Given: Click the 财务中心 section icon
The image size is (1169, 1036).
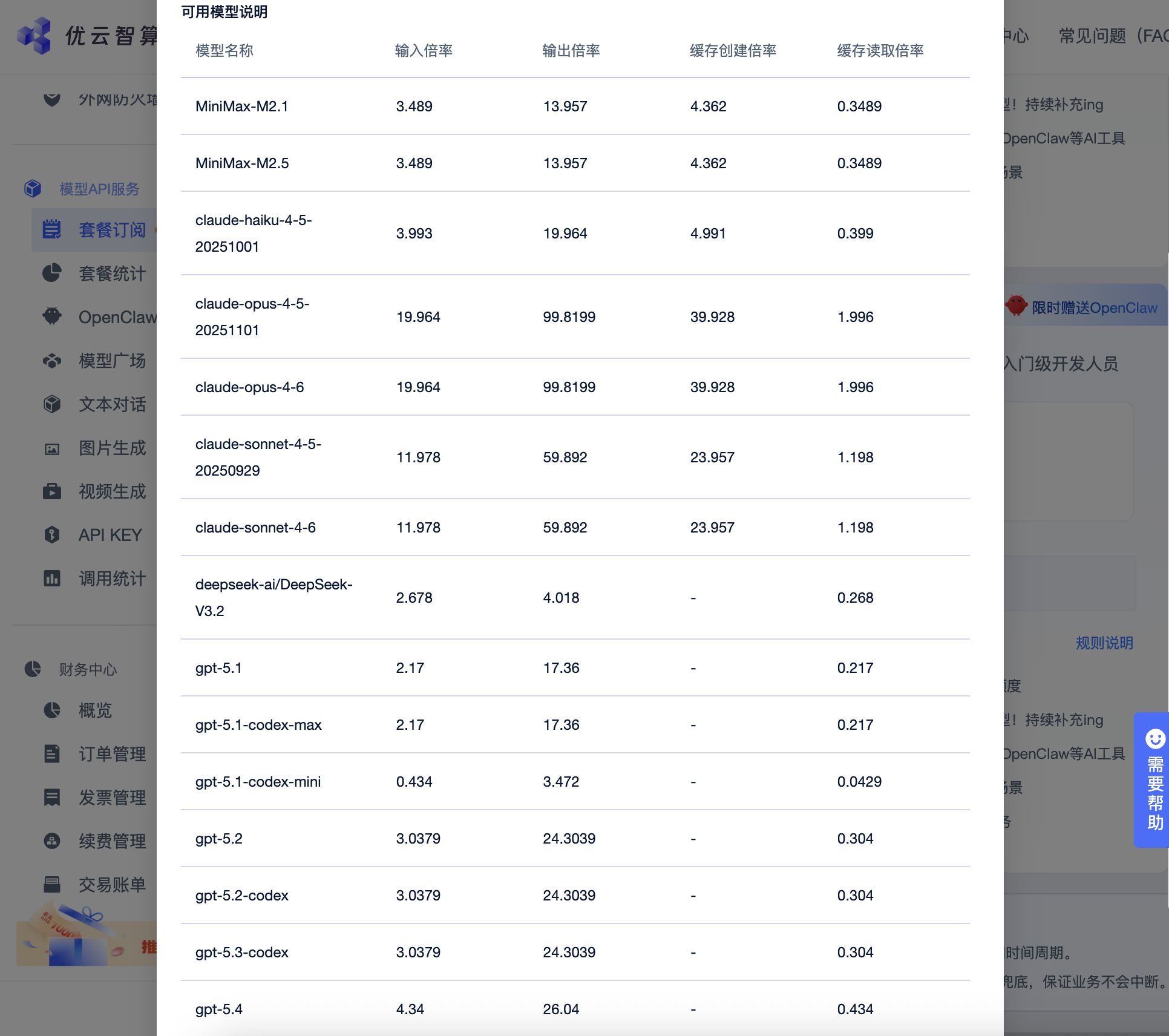Looking at the screenshot, I should point(33,669).
